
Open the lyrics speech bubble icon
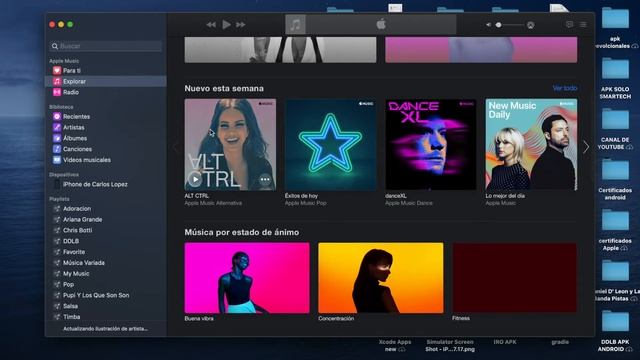[x=569, y=24]
